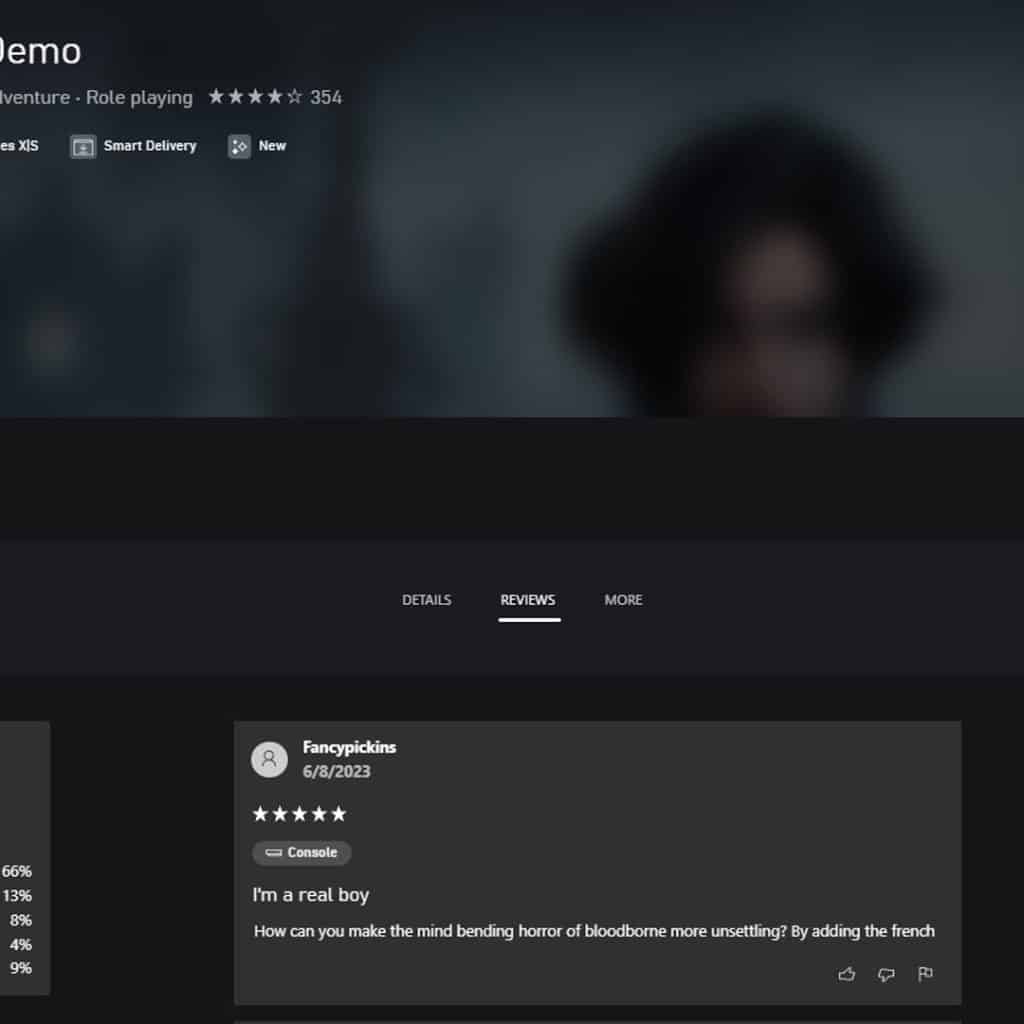1024x1024 pixels.
Task: Click the New badge sparkle icon
Action: (239, 146)
